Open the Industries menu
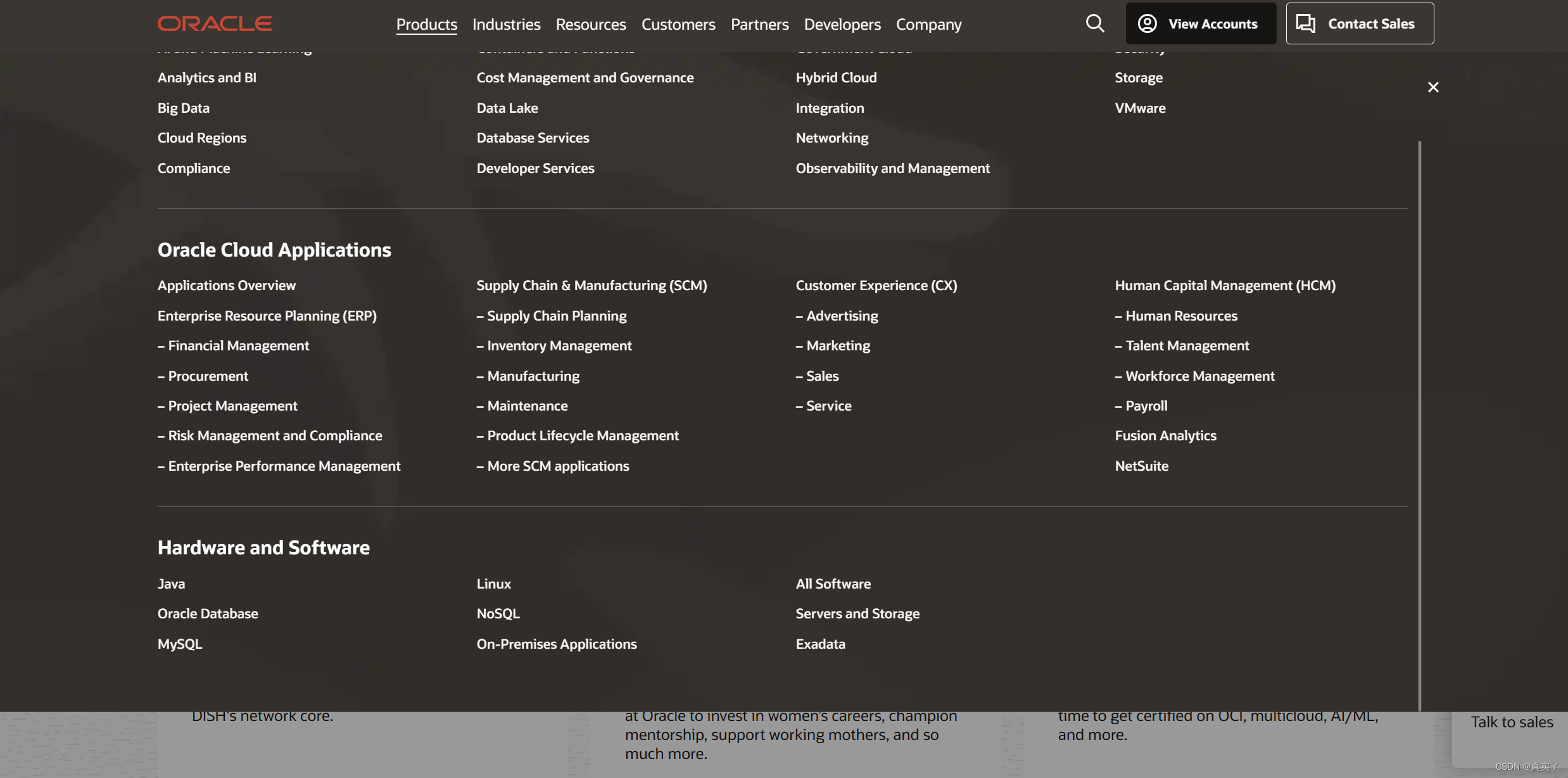Screen dimensions: 1568x778 [506, 24]
